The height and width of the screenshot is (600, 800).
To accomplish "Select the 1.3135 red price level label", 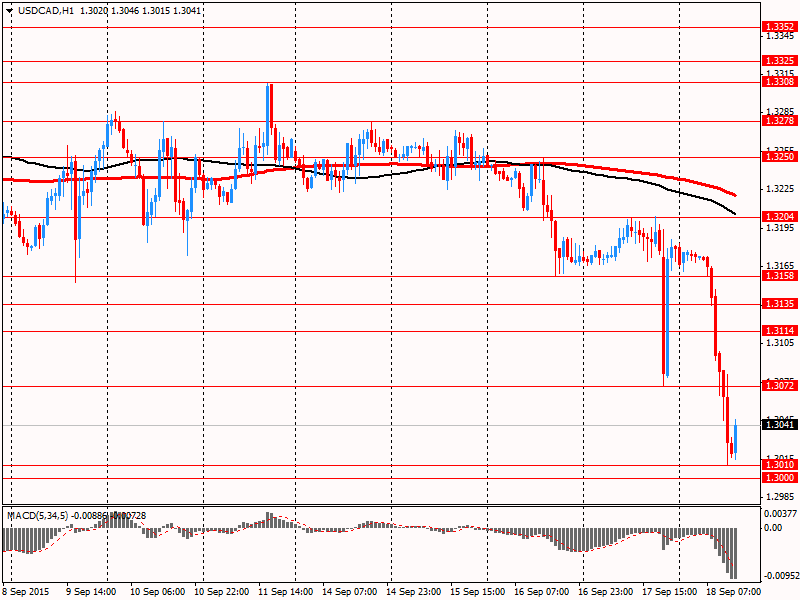I will tap(780, 304).
